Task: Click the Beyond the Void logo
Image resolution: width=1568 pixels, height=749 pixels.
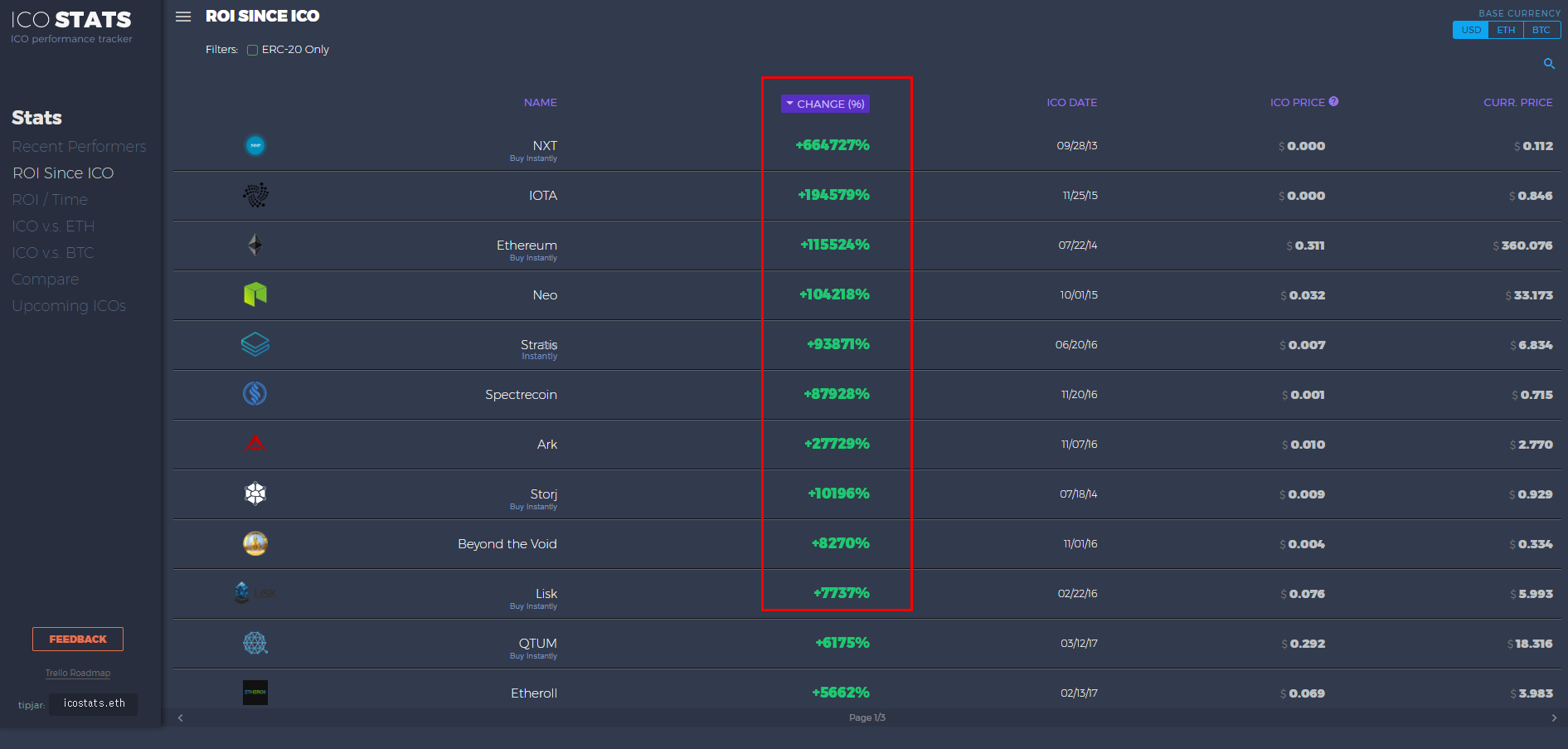Action: coord(255,543)
